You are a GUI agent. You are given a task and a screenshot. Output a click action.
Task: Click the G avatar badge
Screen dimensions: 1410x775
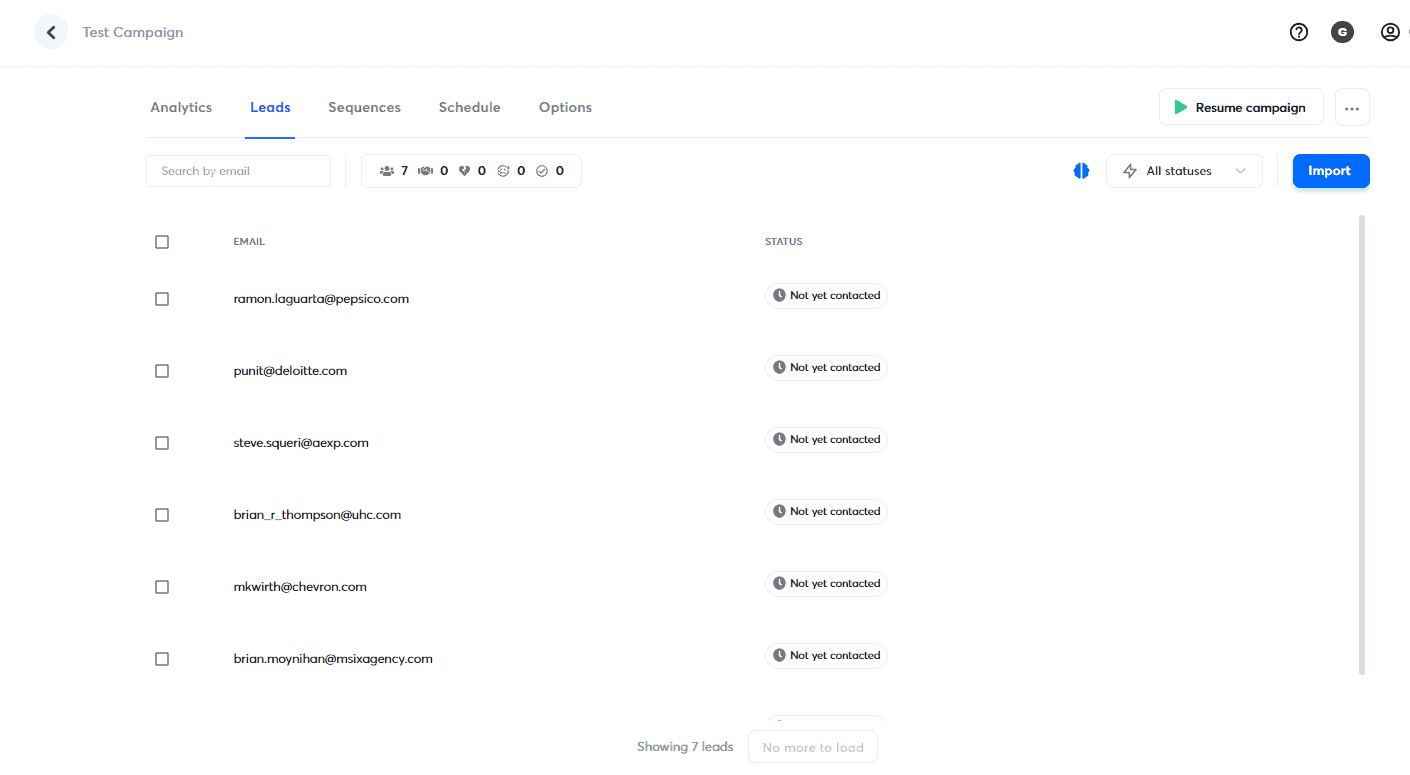pos(1342,32)
